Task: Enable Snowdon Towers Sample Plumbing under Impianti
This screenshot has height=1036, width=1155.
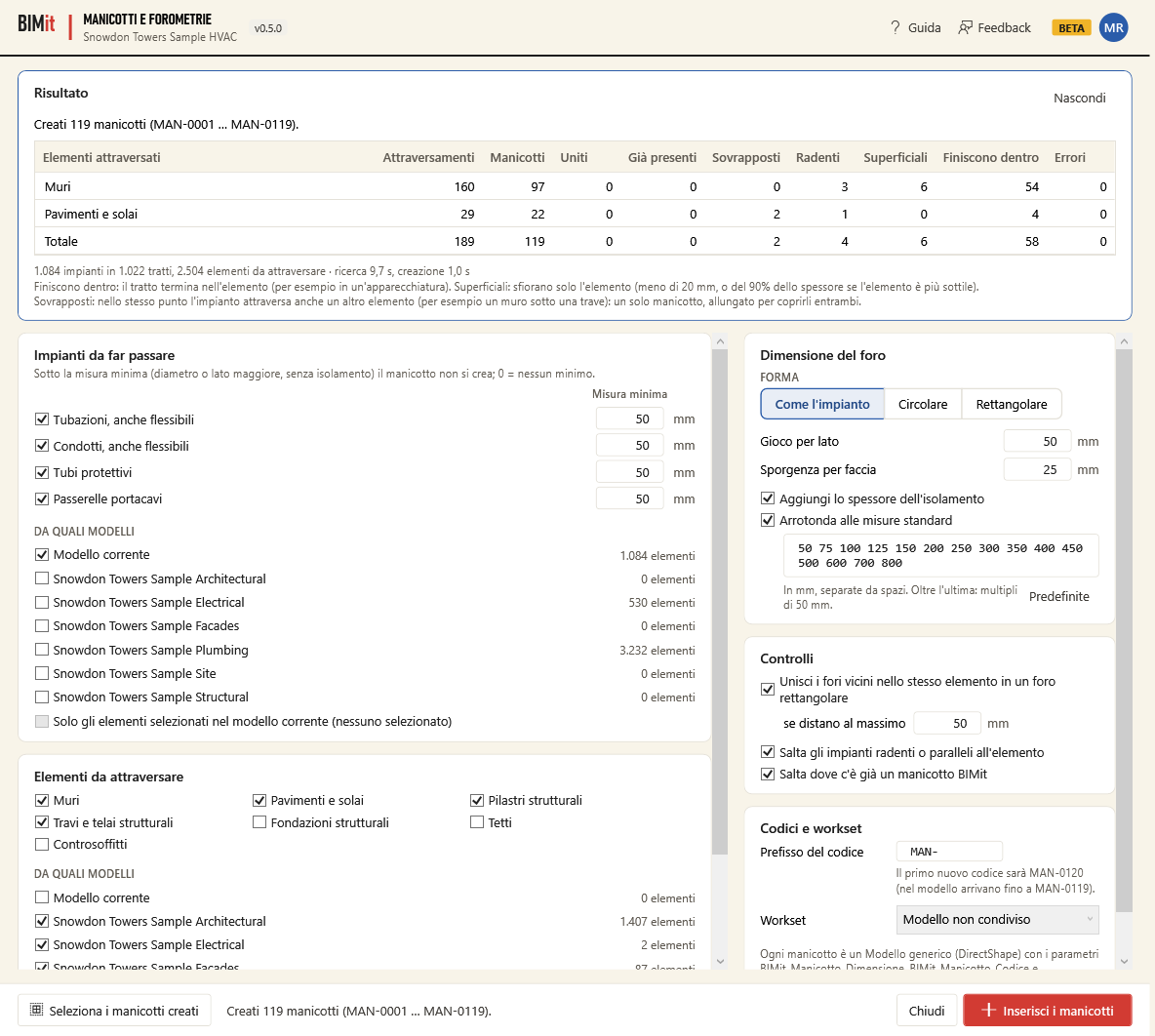Action: point(42,650)
